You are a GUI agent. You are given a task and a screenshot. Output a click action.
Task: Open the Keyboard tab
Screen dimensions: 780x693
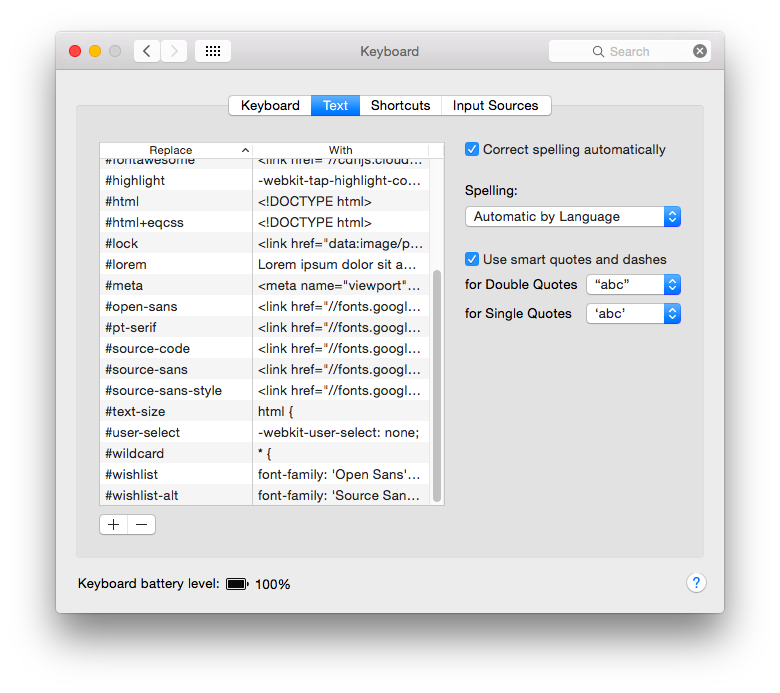(x=270, y=105)
